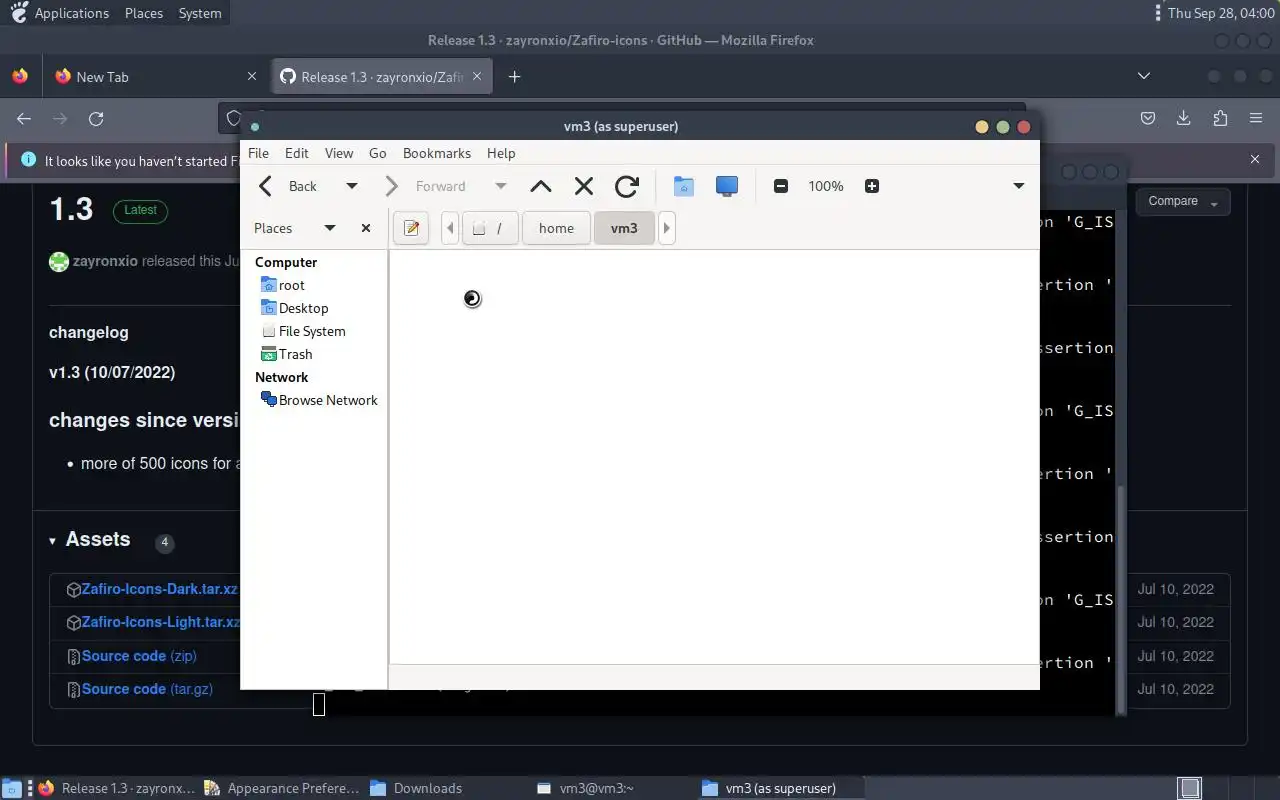Toggle text-based location bar edit icon
Screen dimensions: 1280x800
pos(411,228)
